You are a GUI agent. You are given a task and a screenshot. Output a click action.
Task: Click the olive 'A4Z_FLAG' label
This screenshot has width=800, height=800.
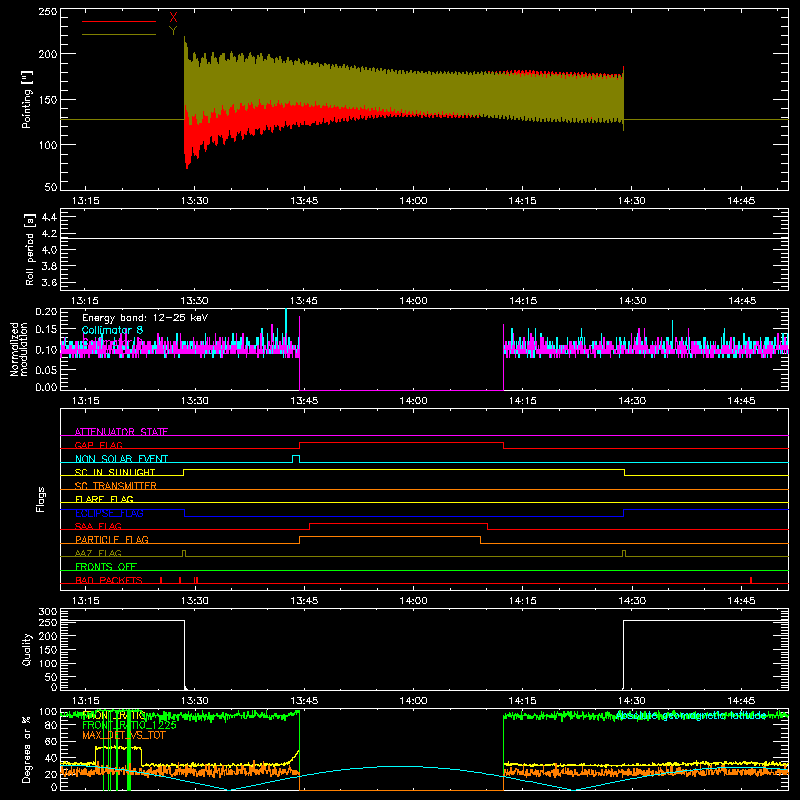click(98, 553)
